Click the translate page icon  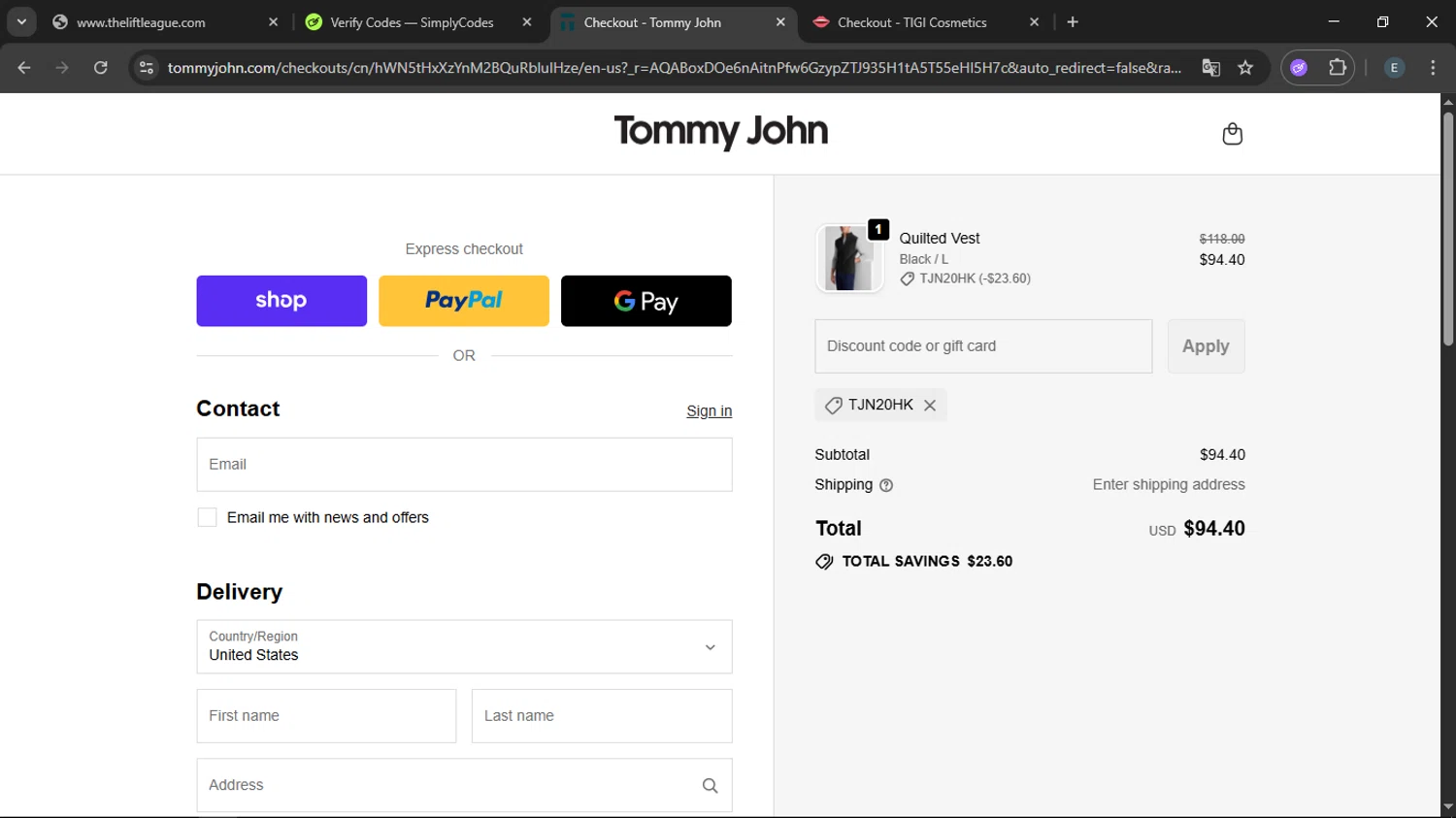[1210, 68]
